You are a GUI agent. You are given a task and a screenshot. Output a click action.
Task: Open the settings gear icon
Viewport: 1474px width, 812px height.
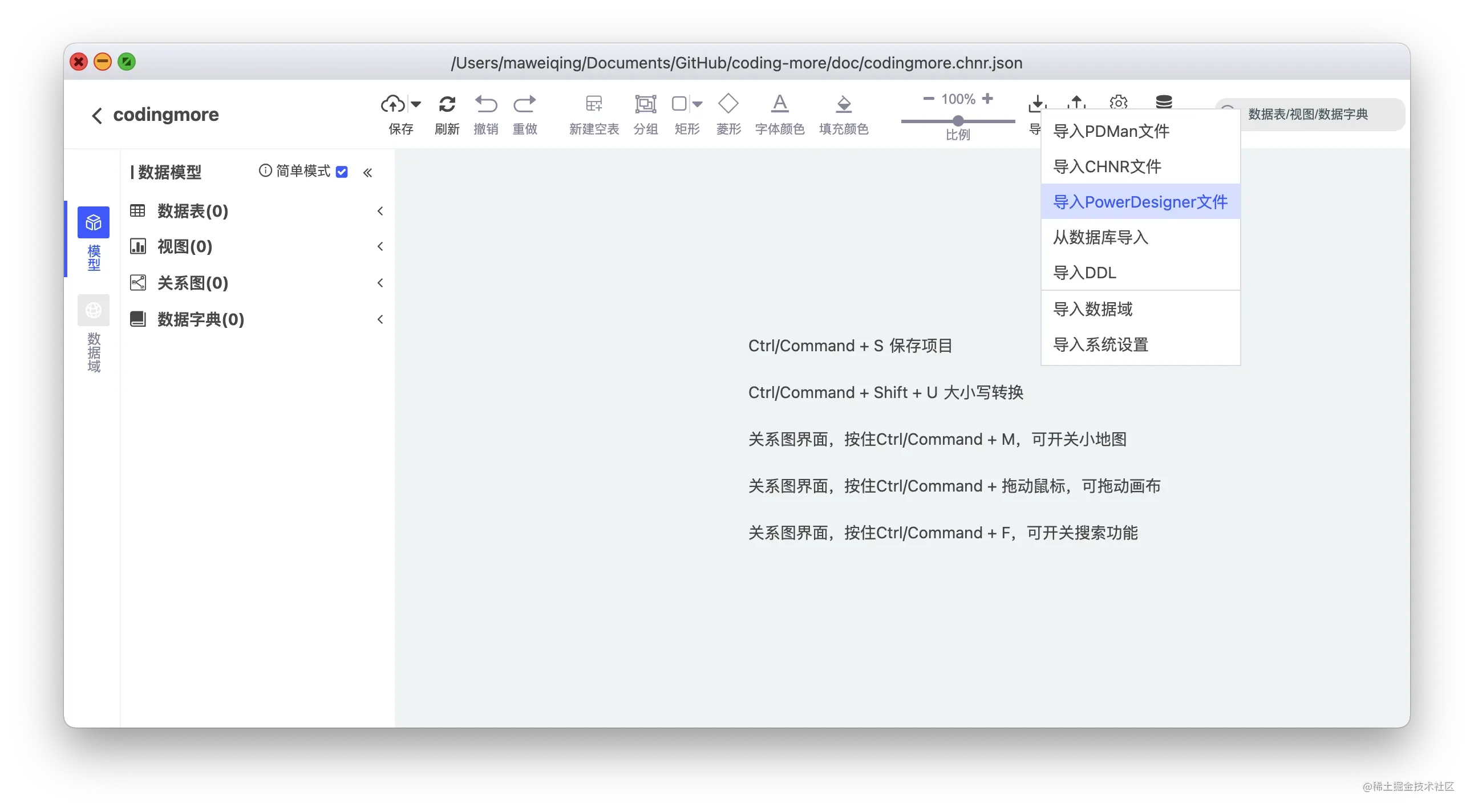pyautogui.click(x=1118, y=102)
